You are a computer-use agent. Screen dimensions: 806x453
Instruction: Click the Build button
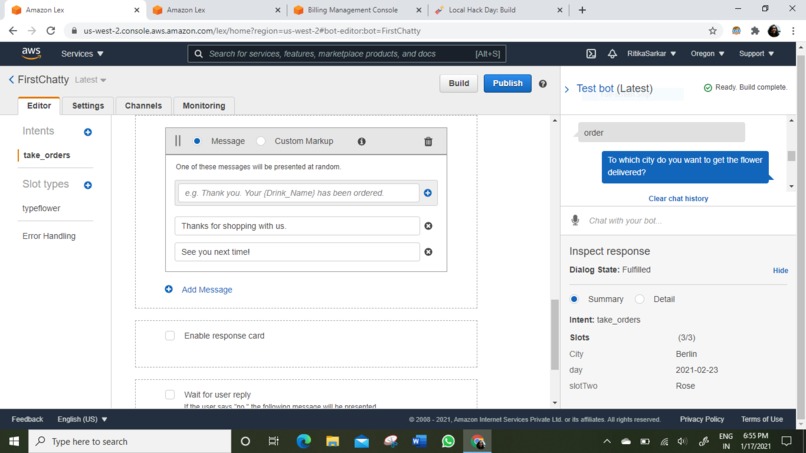tap(459, 83)
